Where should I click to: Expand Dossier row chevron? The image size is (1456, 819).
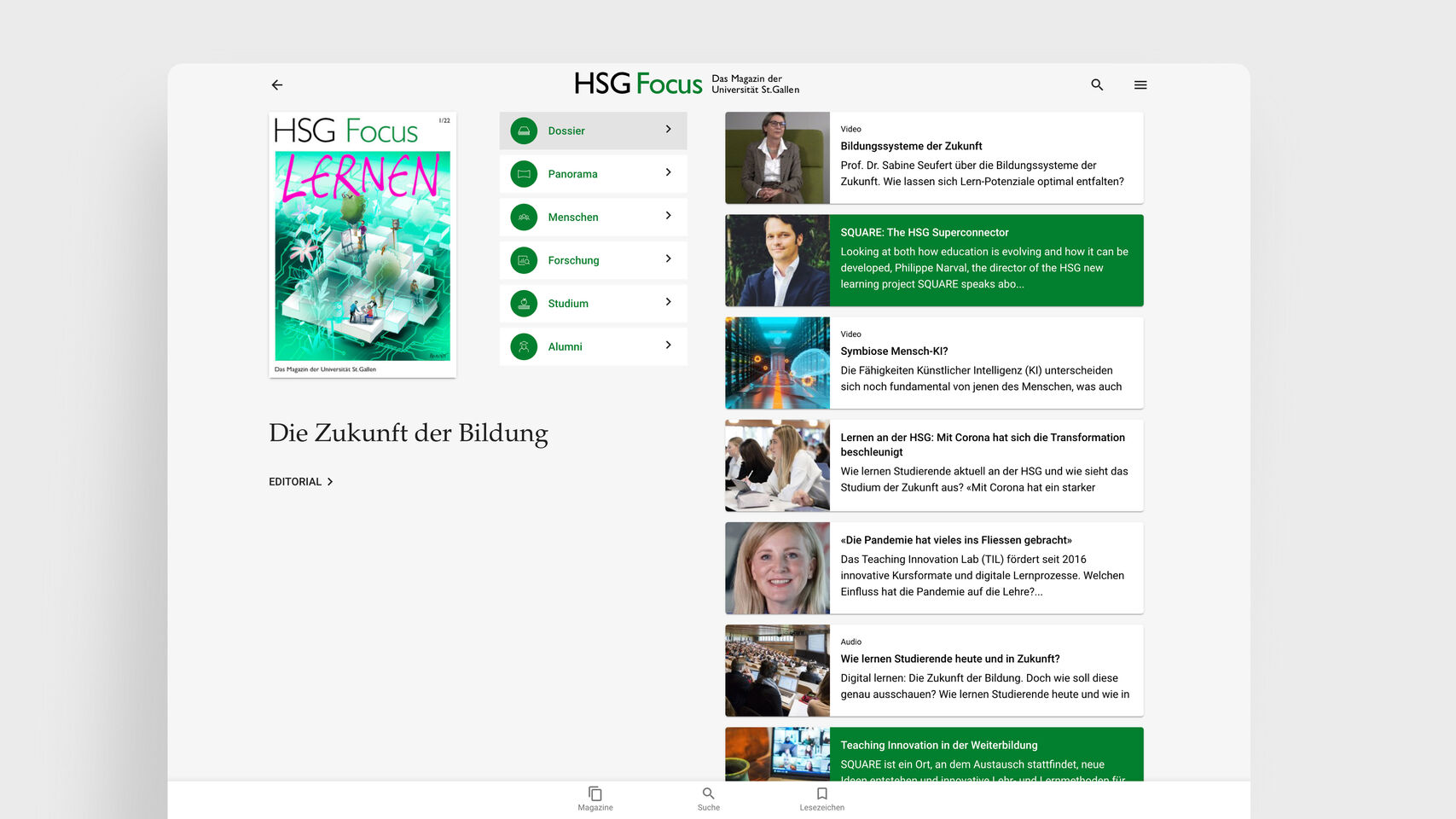click(669, 130)
